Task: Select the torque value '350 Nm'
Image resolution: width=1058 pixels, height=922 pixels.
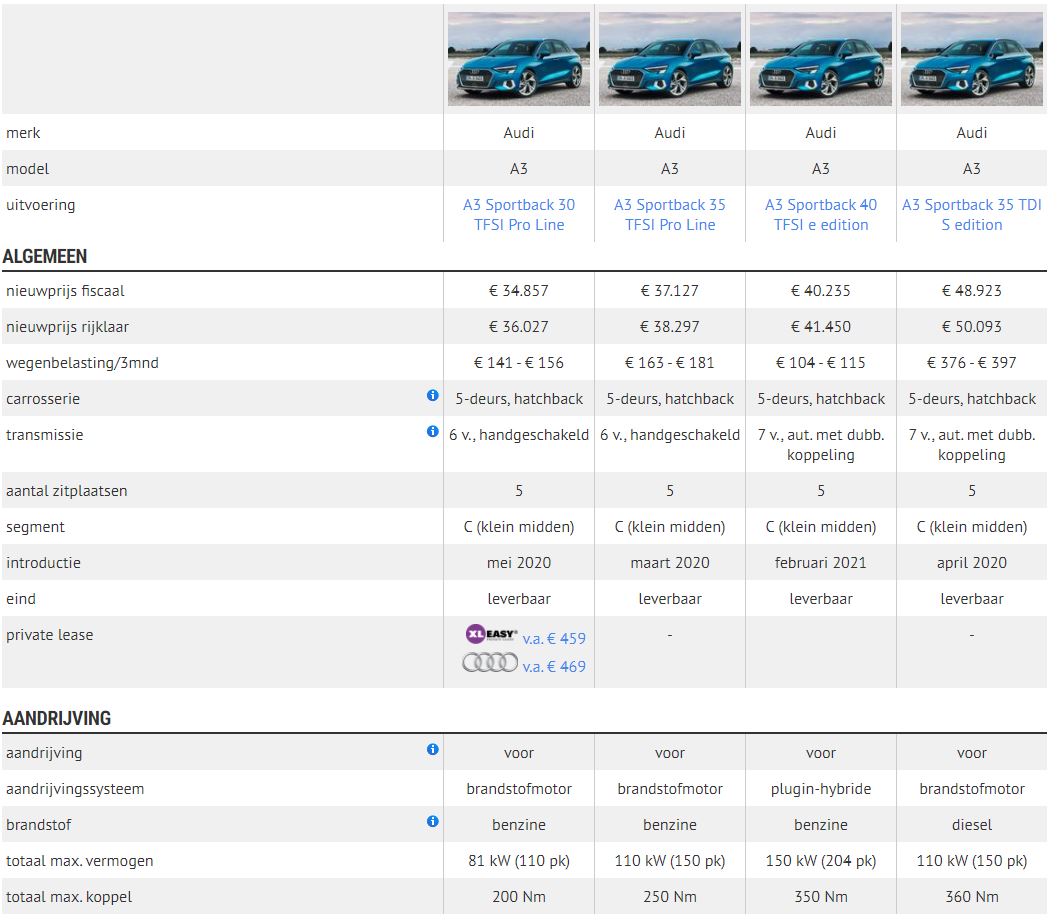Action: [x=821, y=897]
